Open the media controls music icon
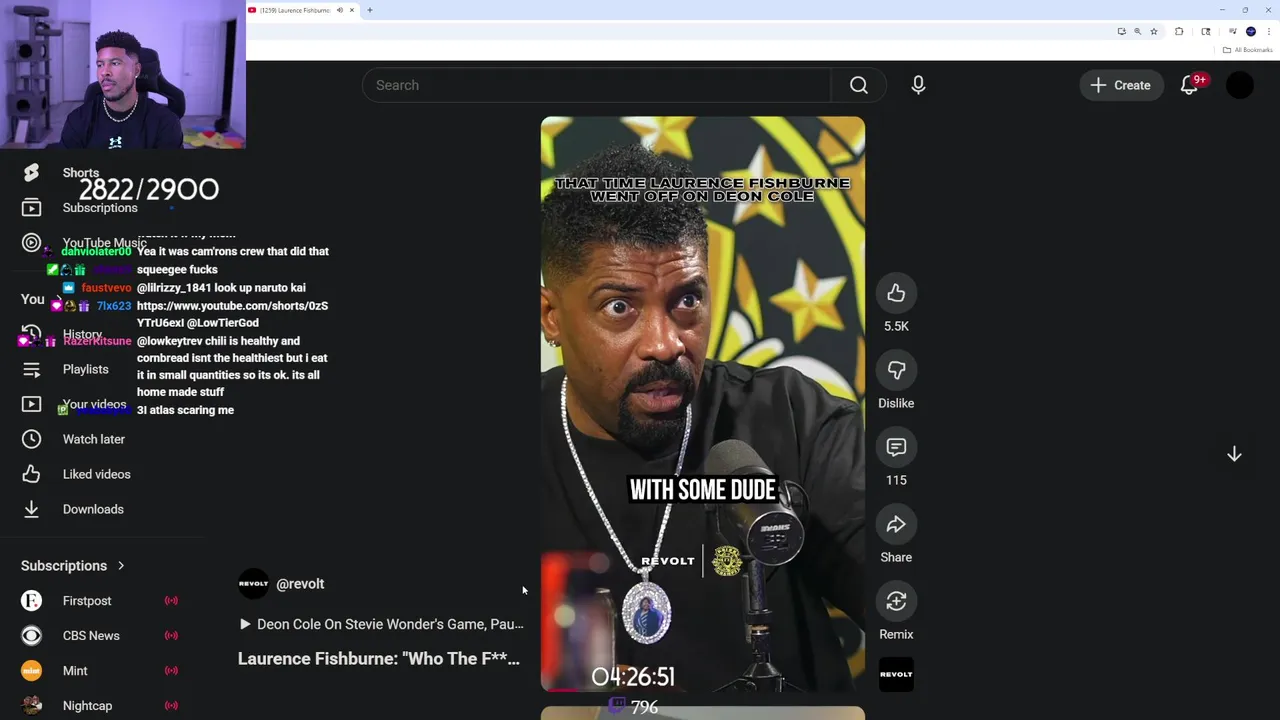Screen dimensions: 1280x720 click(x=1233, y=31)
